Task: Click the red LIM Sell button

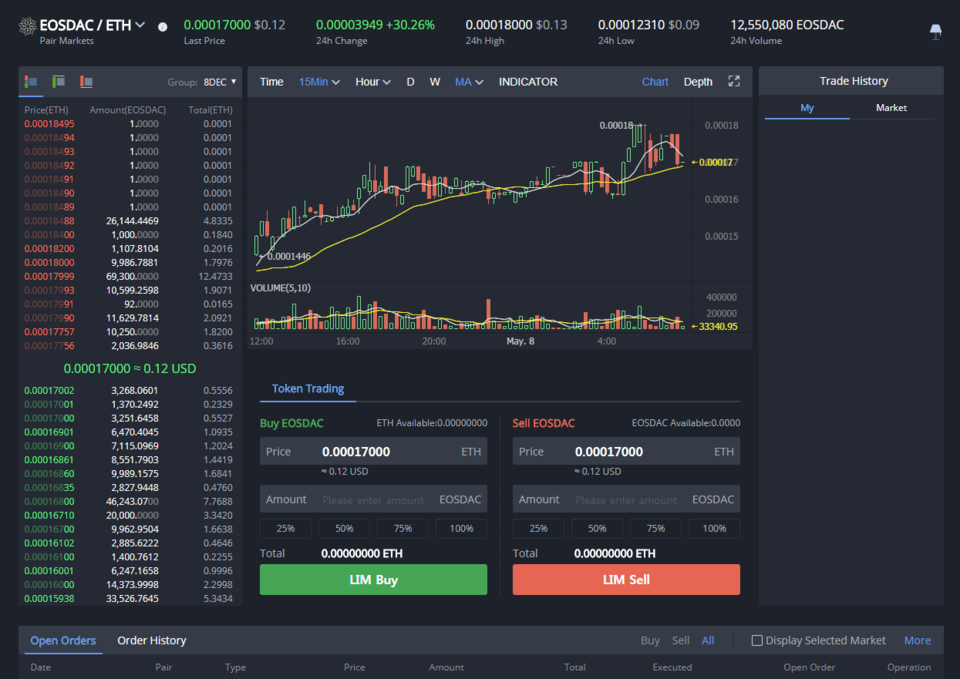Action: pos(626,579)
